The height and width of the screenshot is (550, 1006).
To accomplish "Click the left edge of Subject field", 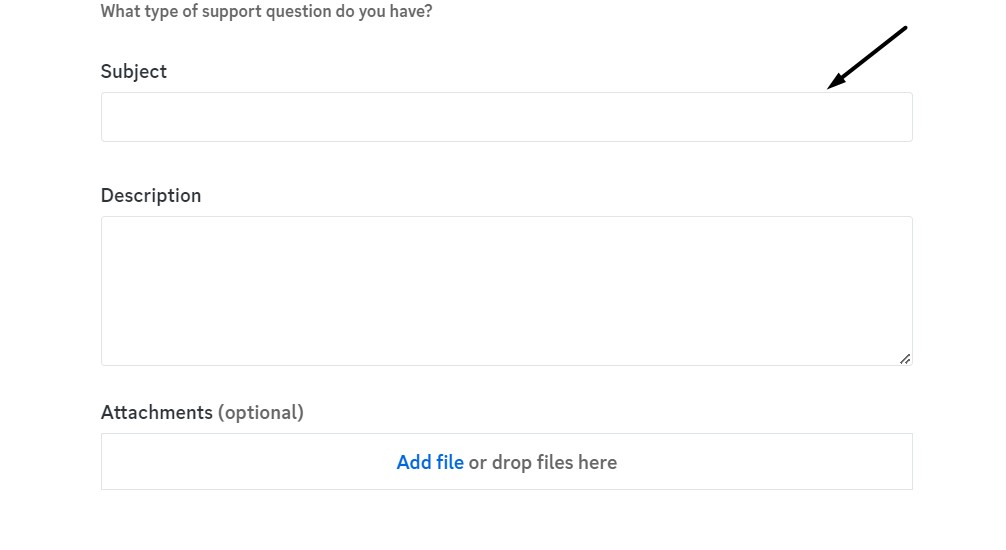I will 112,117.
